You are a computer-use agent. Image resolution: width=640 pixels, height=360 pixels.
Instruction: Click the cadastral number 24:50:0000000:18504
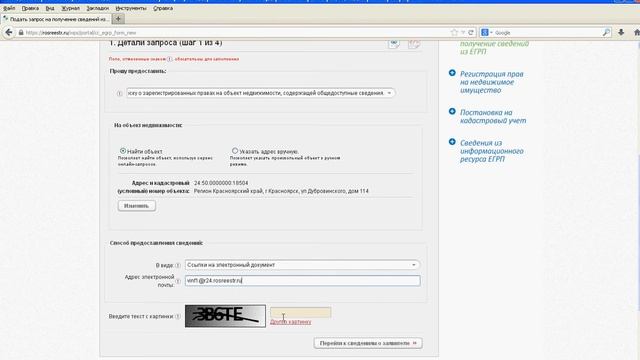click(221, 183)
